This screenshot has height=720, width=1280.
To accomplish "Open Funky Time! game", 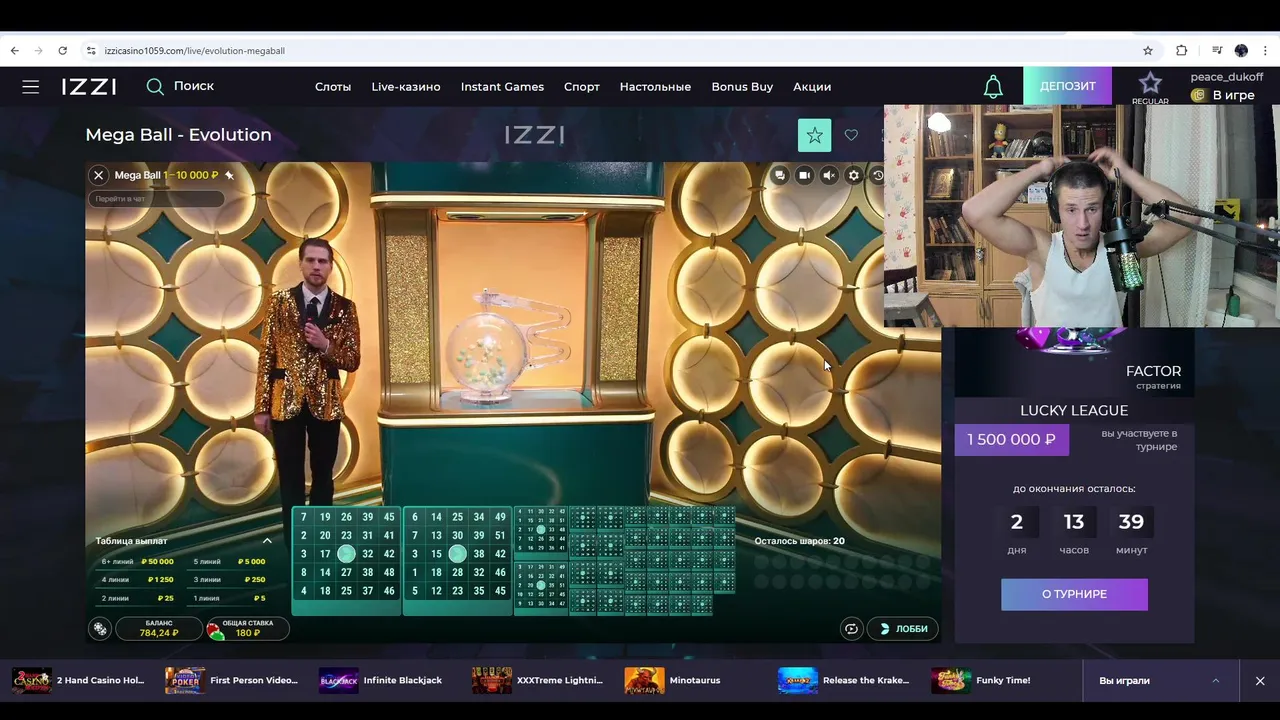I will click(981, 680).
